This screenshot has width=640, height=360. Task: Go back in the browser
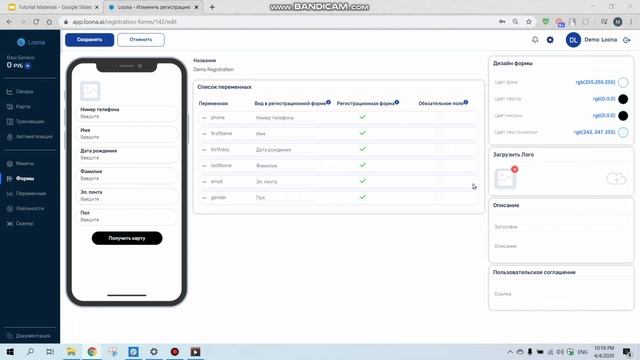tap(9, 22)
